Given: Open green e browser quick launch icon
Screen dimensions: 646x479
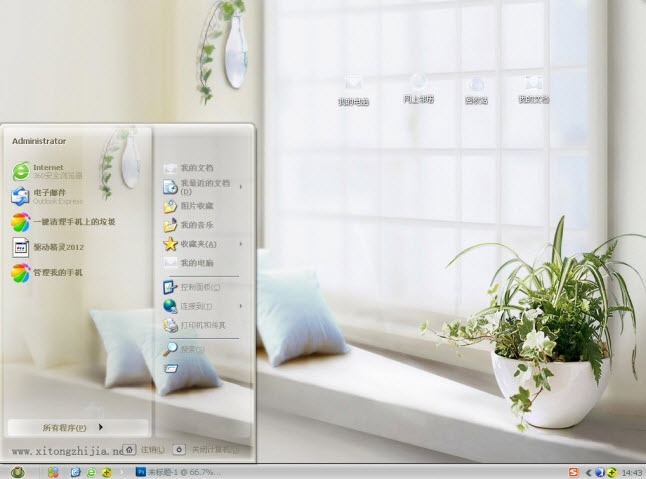Looking at the screenshot, I should (91, 472).
